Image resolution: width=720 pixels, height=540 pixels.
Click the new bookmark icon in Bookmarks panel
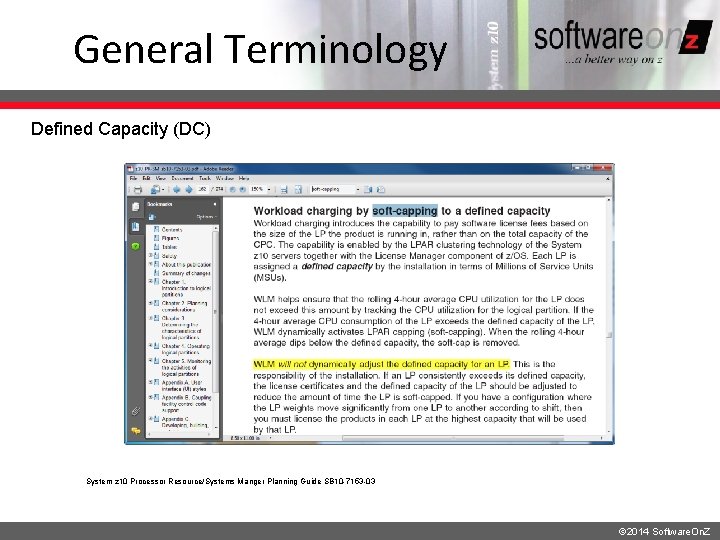[x=152, y=217]
